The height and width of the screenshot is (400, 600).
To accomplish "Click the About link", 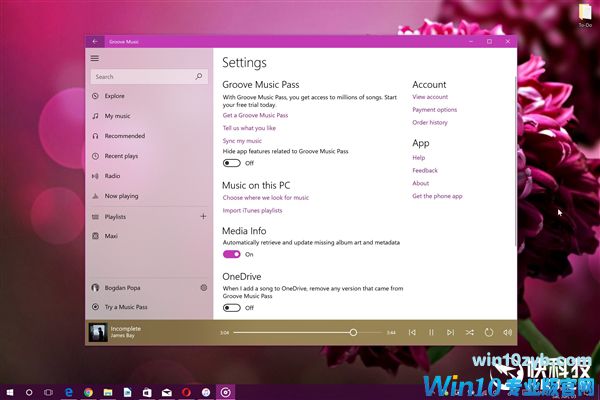I will click(x=421, y=183).
